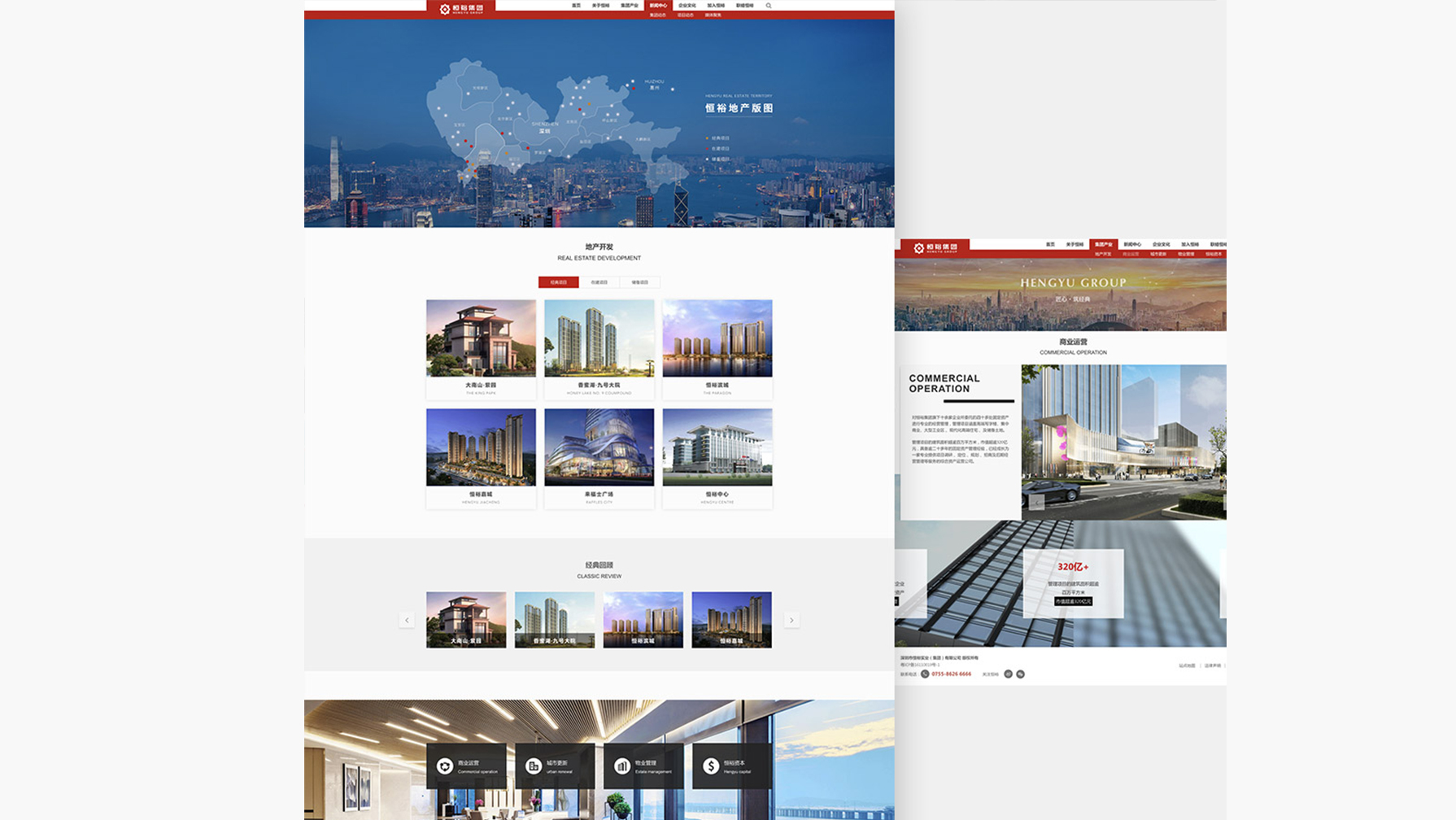Open the Commercial operation icon tile

(x=466, y=766)
